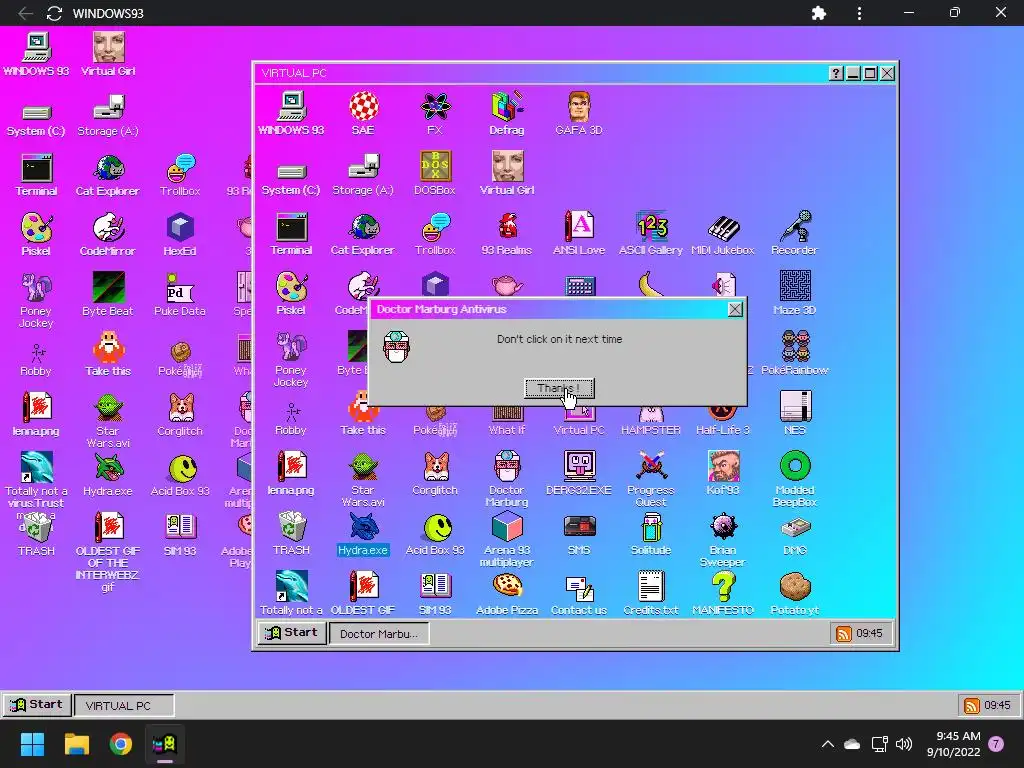Image resolution: width=1024 pixels, height=768 pixels.
Task: Open Credits.txt in Virtual PC
Action: [x=650, y=594]
